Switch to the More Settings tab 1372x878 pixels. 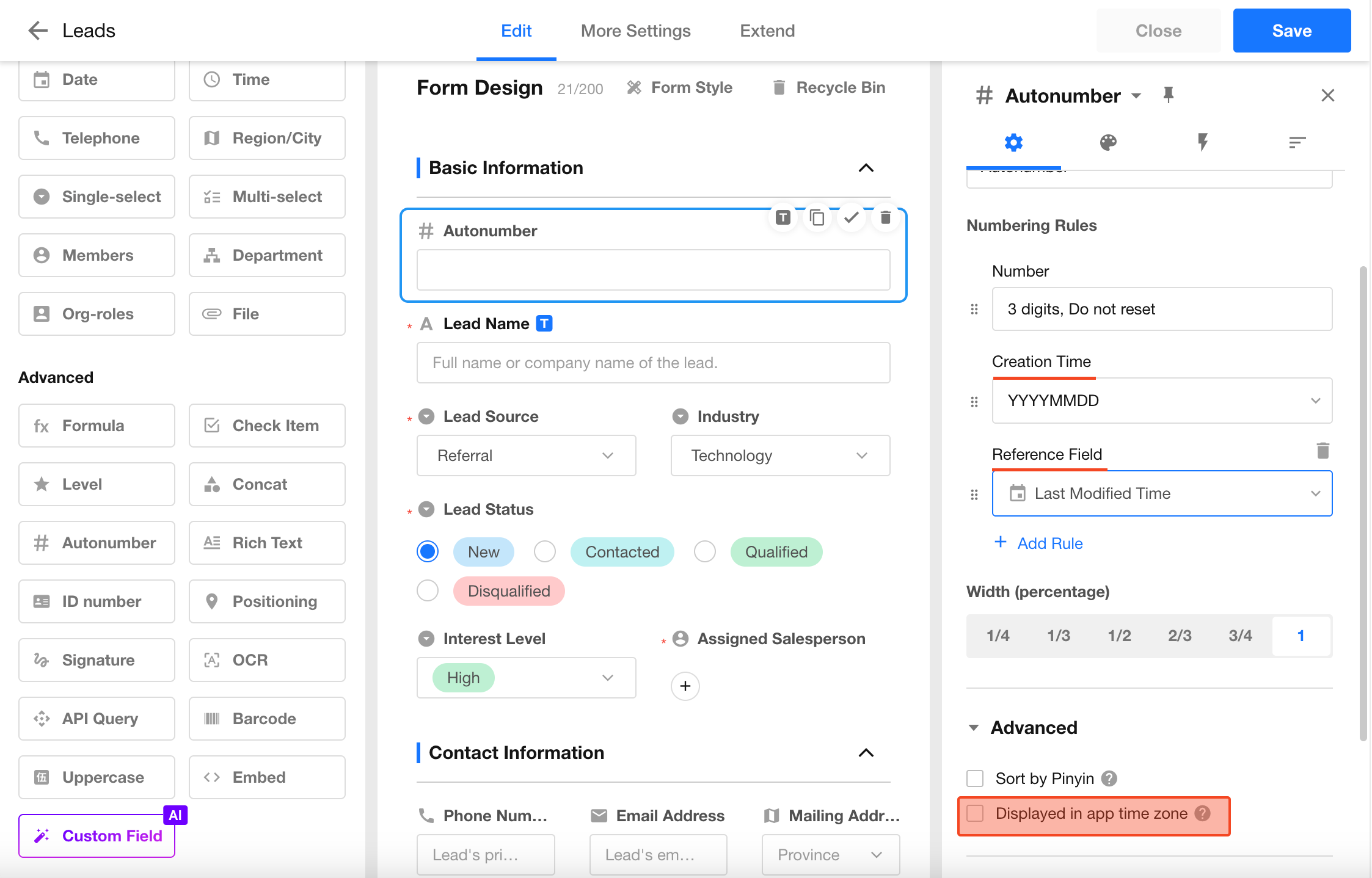635,31
